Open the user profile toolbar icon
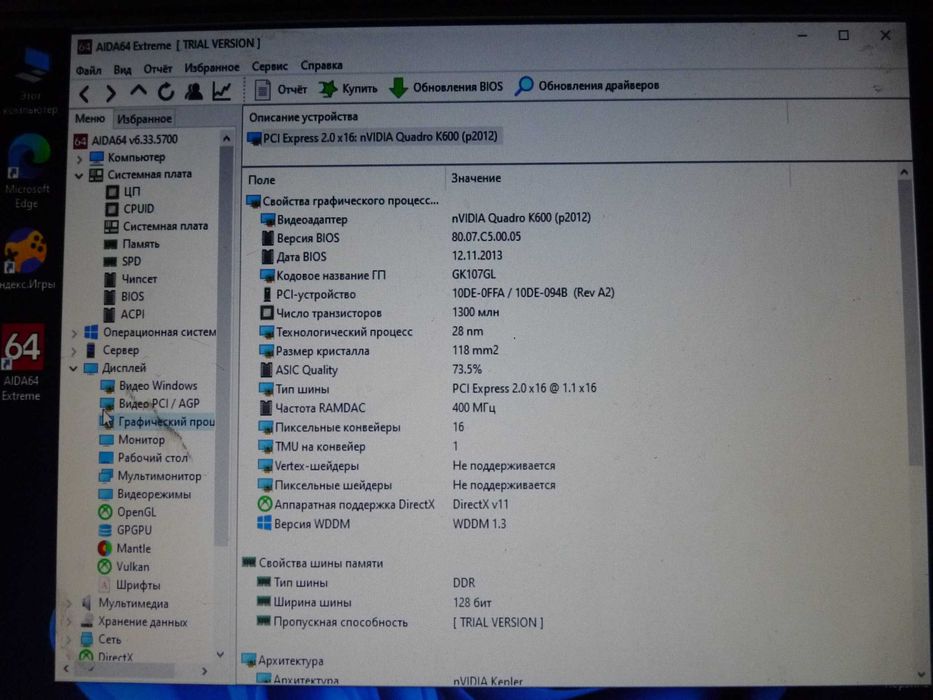Image resolution: width=933 pixels, height=700 pixels. 193,91
